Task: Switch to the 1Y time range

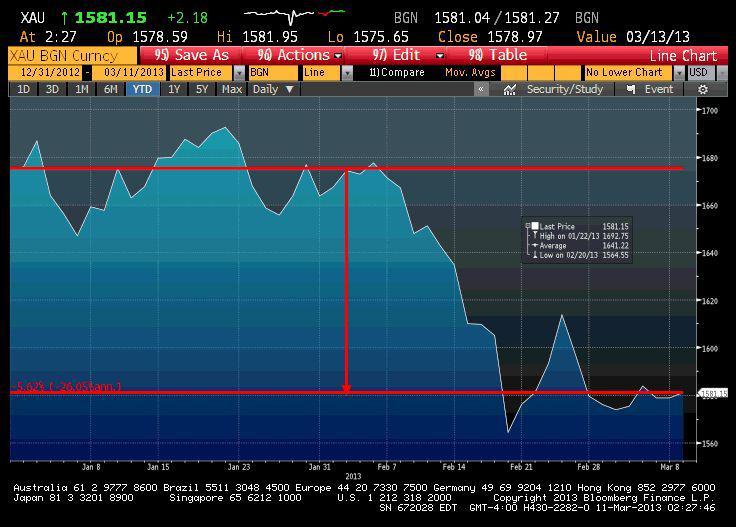Action: (x=175, y=89)
